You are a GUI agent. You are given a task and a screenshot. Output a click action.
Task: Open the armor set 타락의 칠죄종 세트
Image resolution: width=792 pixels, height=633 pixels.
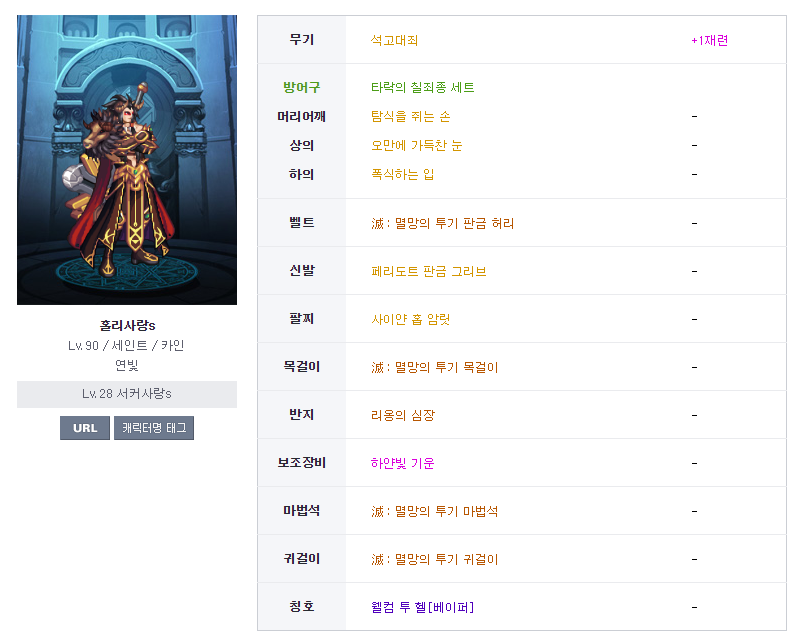pos(423,87)
